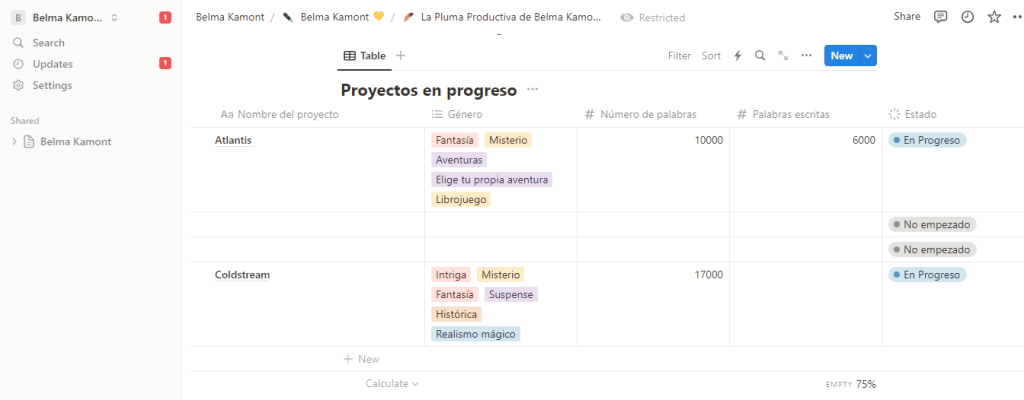Click the Share button

907,17
